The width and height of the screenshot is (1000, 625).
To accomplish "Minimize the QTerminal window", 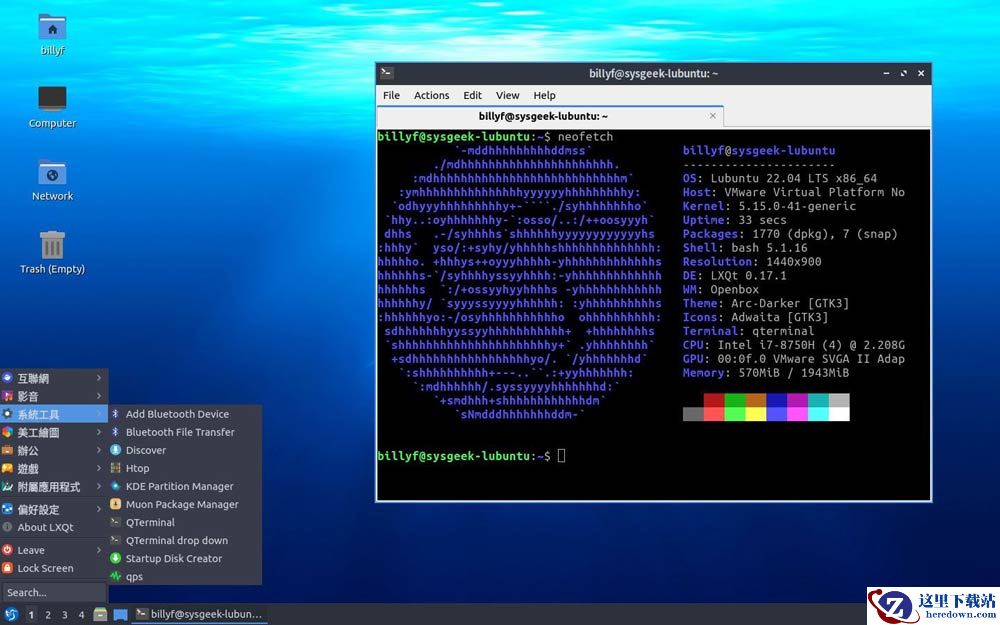I will 886,73.
